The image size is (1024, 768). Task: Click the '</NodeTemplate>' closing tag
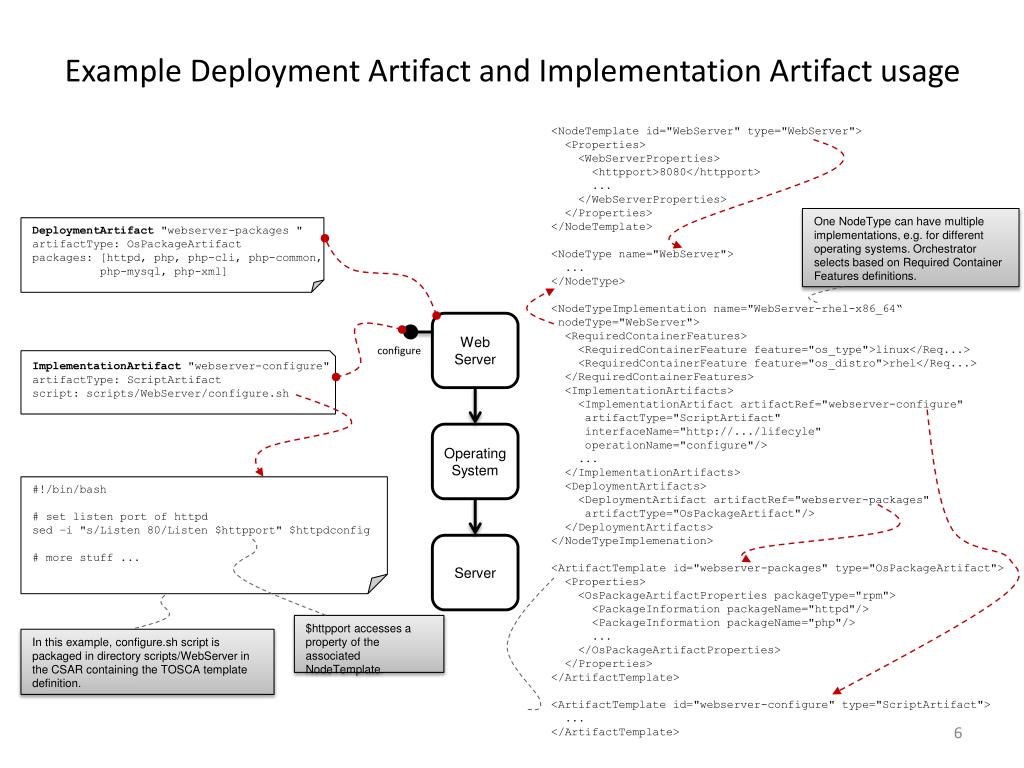point(601,227)
